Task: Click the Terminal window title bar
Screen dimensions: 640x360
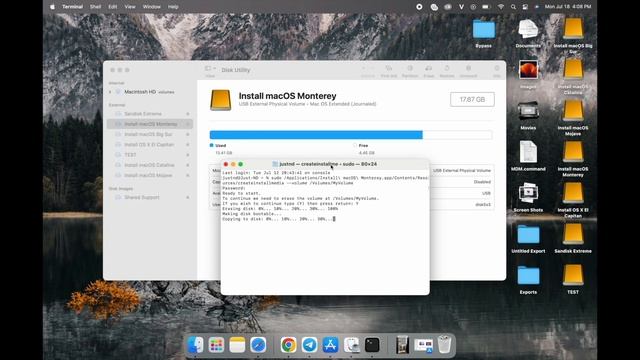Action: coord(325,164)
